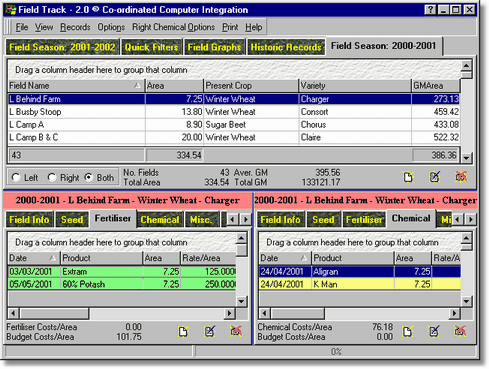Edit the selected field record icon
Screen dimensions: 489x369
click(x=434, y=177)
